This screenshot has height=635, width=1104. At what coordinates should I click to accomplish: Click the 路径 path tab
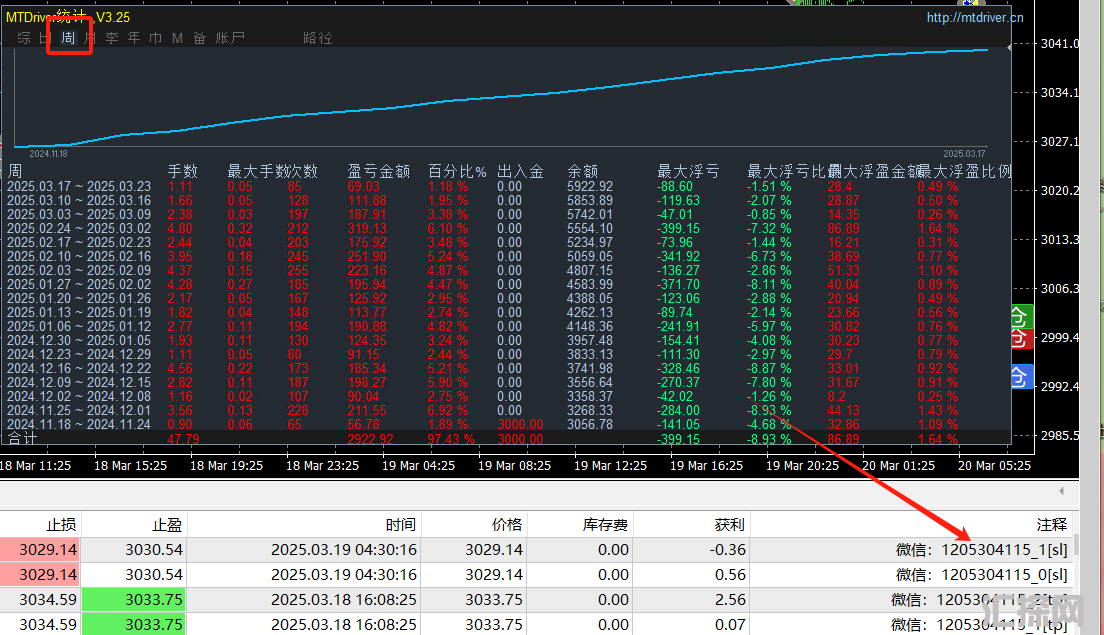pyautogui.click(x=317, y=38)
